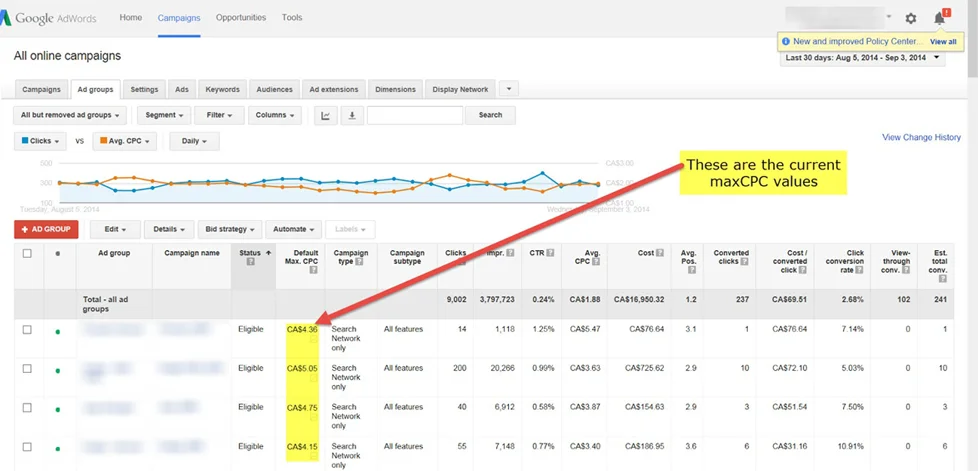Check the CA$5.05 ad group row checkbox
The image size is (978, 471).
(x=27, y=368)
